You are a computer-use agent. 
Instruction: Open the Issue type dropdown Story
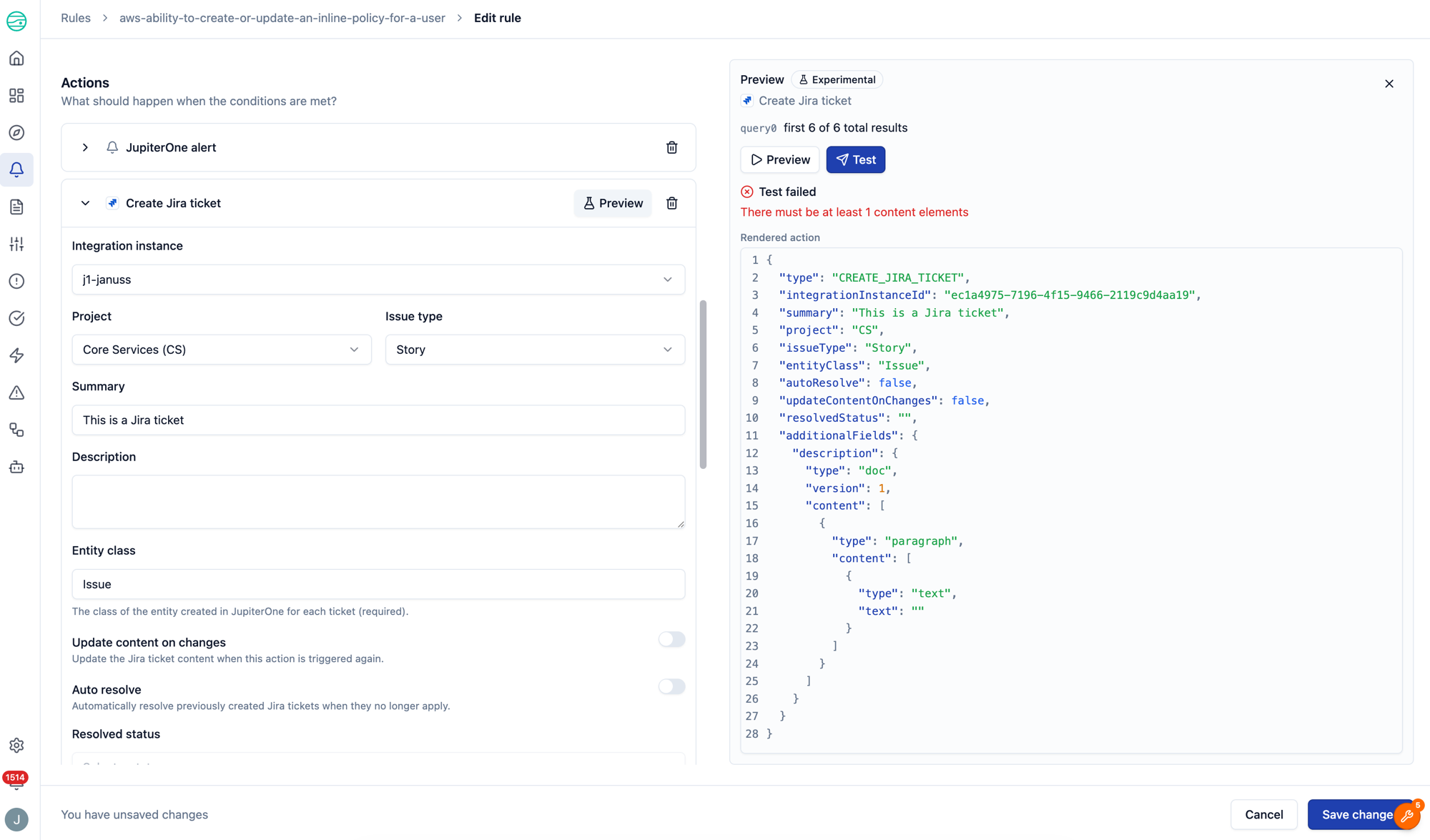click(x=535, y=350)
